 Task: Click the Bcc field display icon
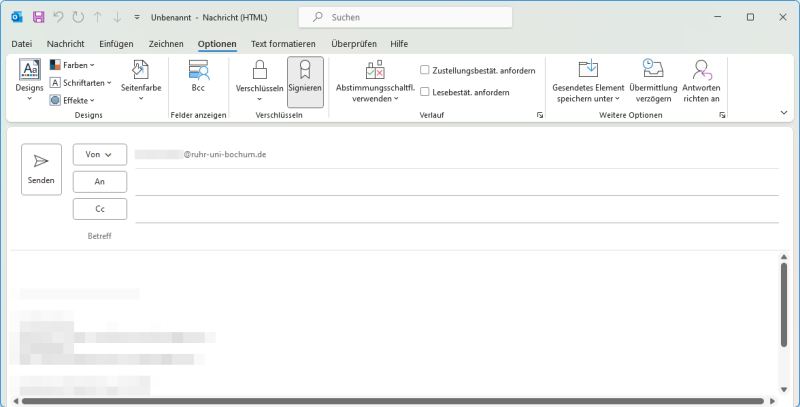[x=198, y=71]
